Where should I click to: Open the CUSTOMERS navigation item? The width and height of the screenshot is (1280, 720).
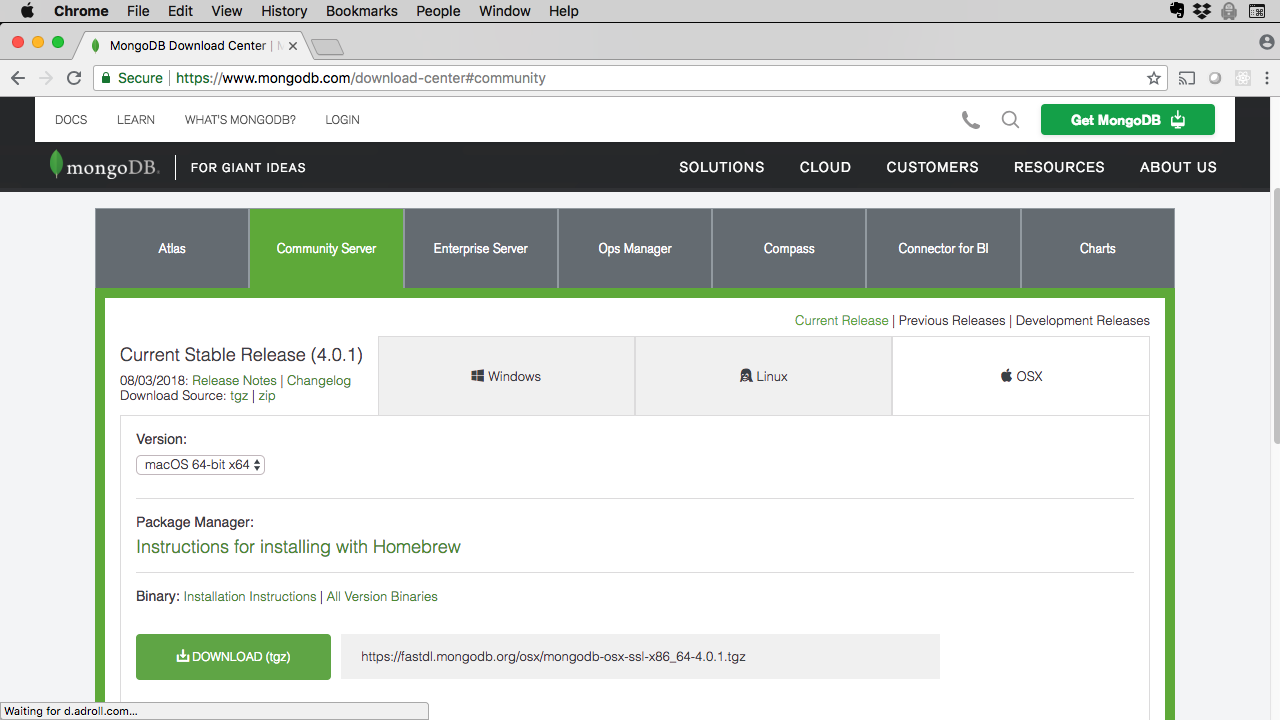[x=932, y=167]
